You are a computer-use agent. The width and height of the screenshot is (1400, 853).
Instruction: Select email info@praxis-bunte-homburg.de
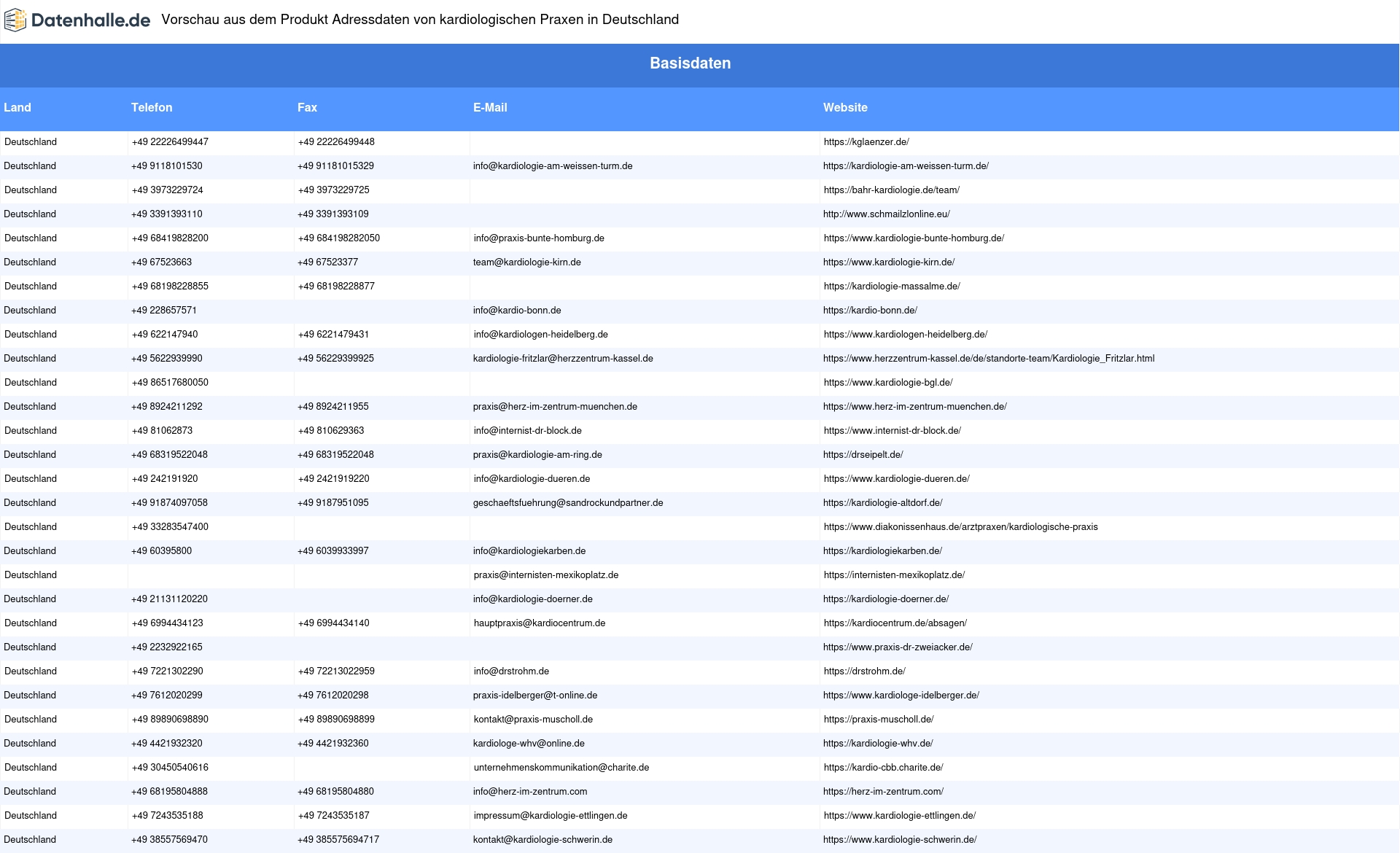point(539,238)
